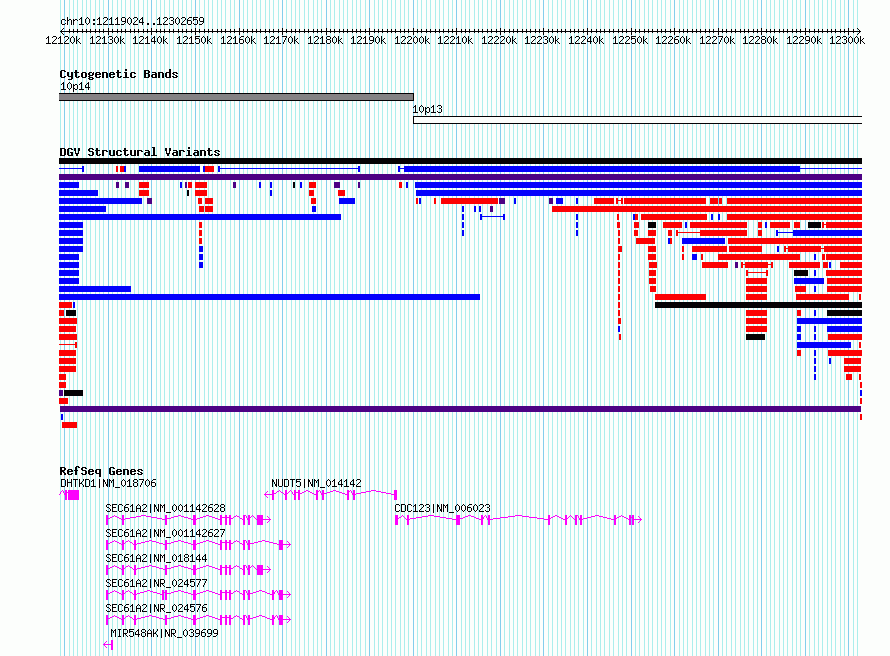Click the 12300k ruler label
The image size is (890, 656).
tap(847, 40)
